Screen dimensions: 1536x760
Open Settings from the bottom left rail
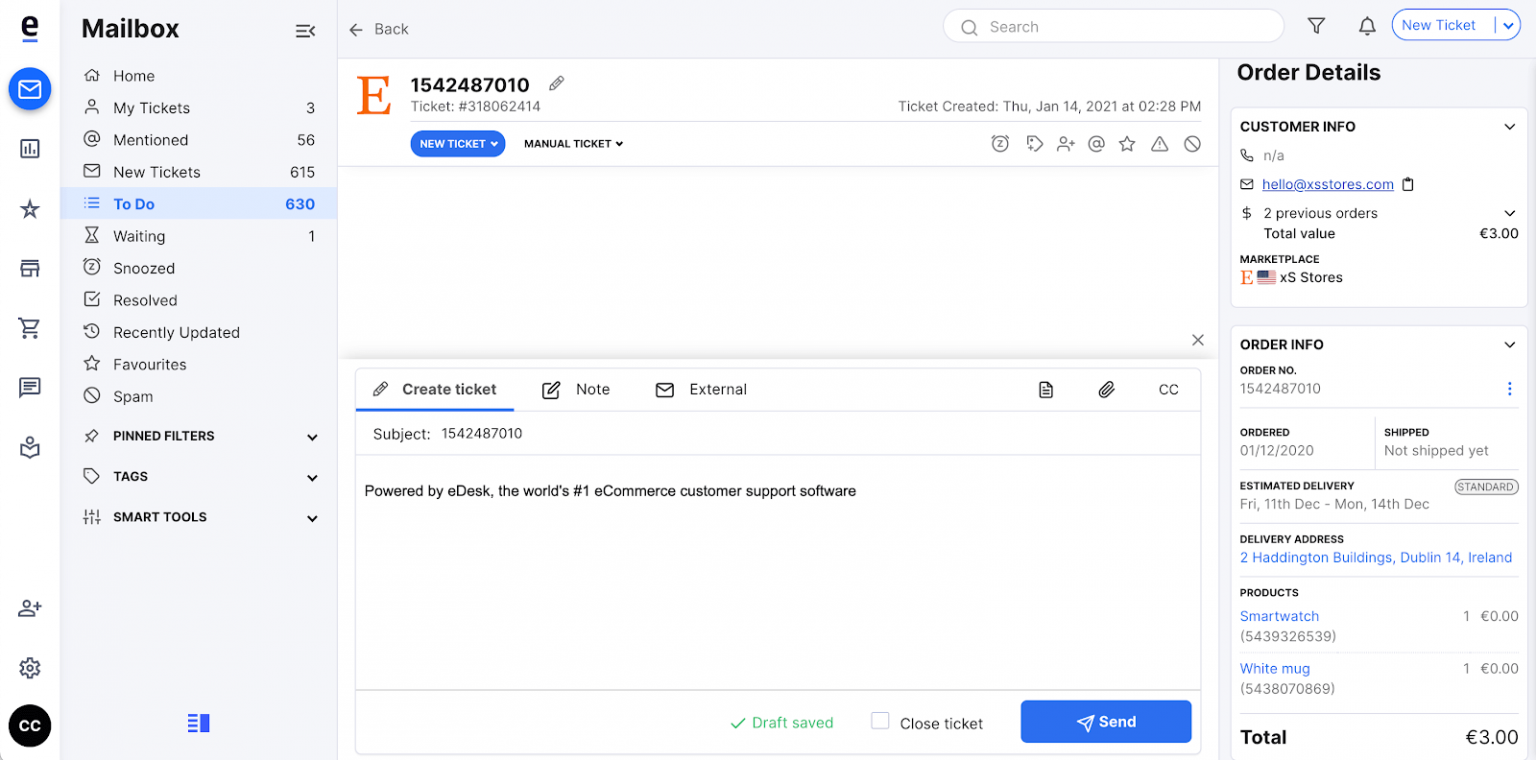point(29,668)
